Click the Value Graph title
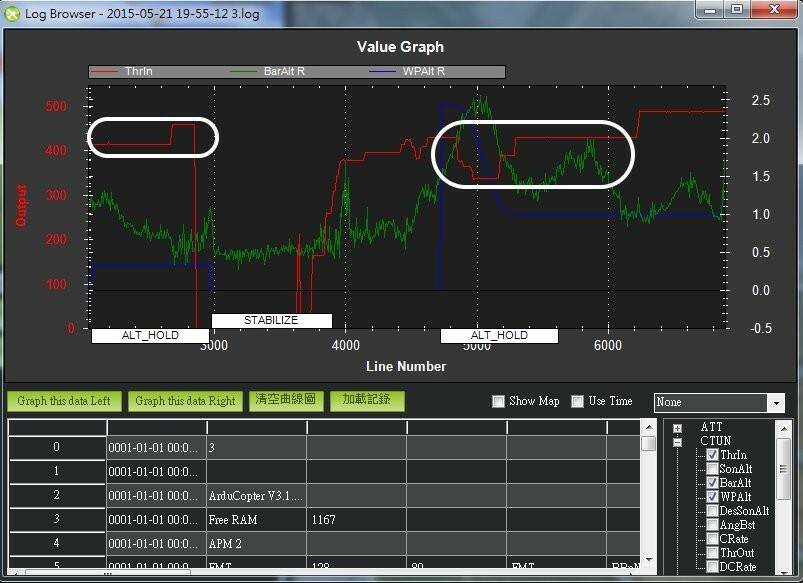The width and height of the screenshot is (803, 583). coord(400,47)
